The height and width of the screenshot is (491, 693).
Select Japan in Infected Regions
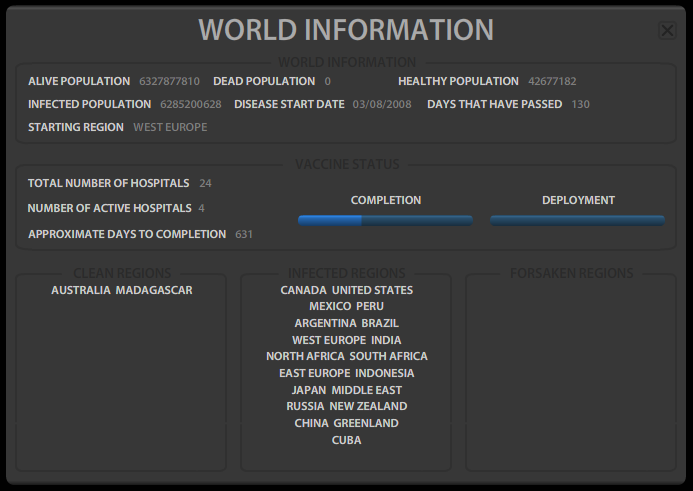309,390
